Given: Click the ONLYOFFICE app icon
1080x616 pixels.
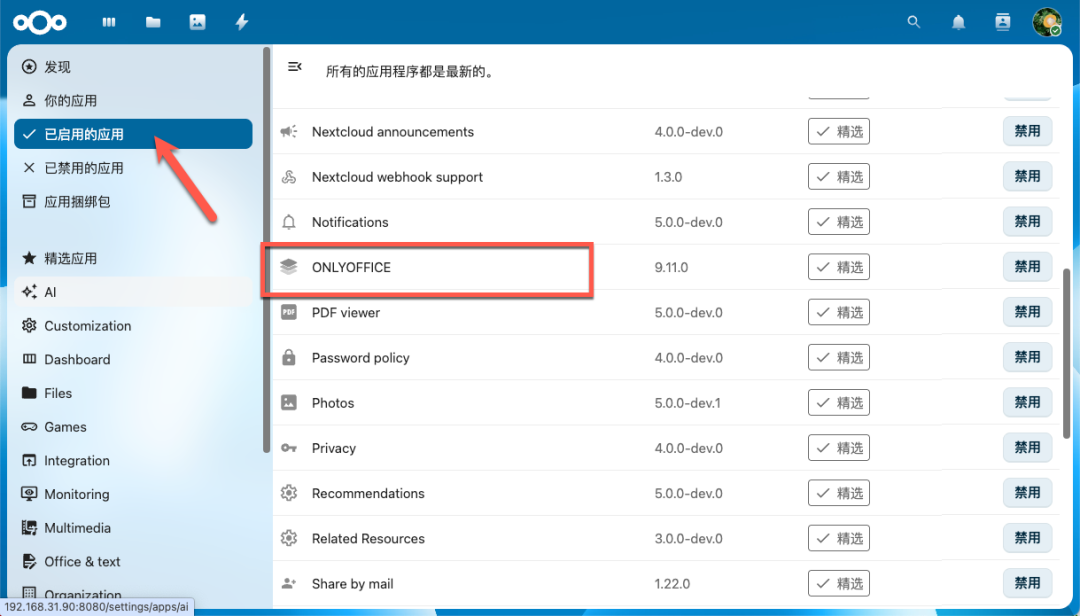Looking at the screenshot, I should (289, 267).
